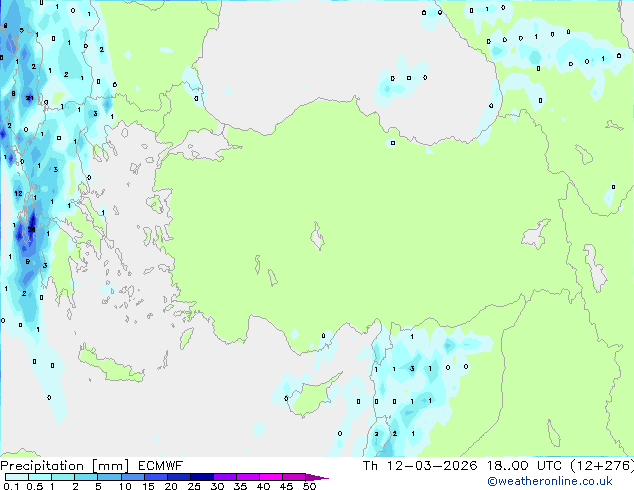The height and width of the screenshot is (490, 634).
Task: Click the legend tick label 0.1
Action: [x=10, y=487]
